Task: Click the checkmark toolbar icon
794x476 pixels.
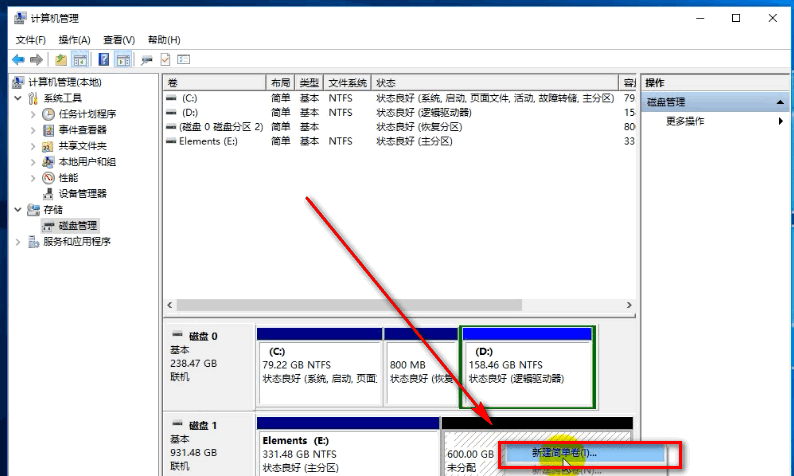Action: [x=165, y=60]
